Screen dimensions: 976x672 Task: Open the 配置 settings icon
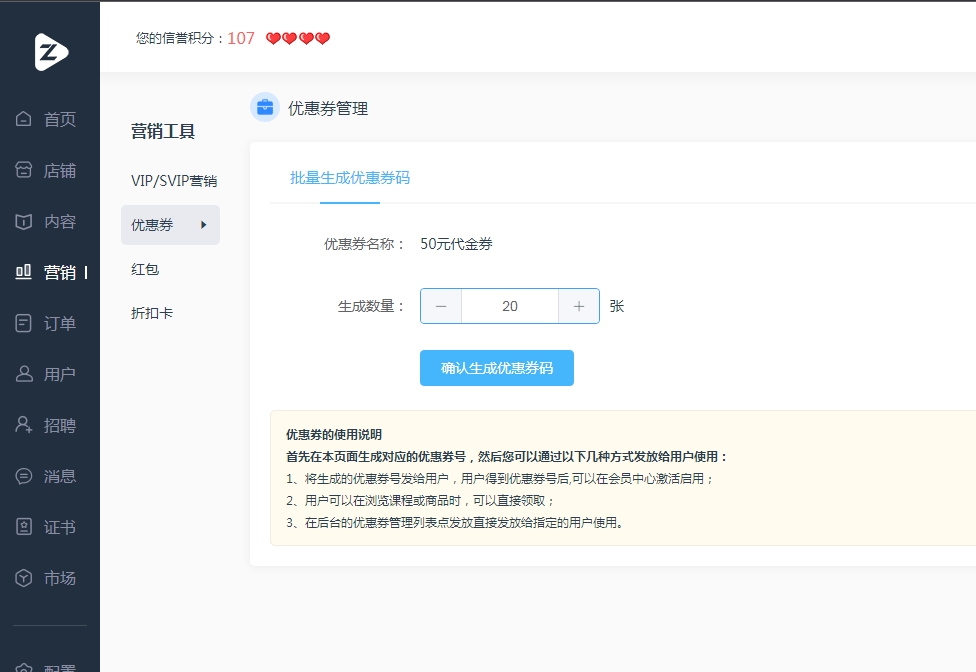tap(24, 667)
